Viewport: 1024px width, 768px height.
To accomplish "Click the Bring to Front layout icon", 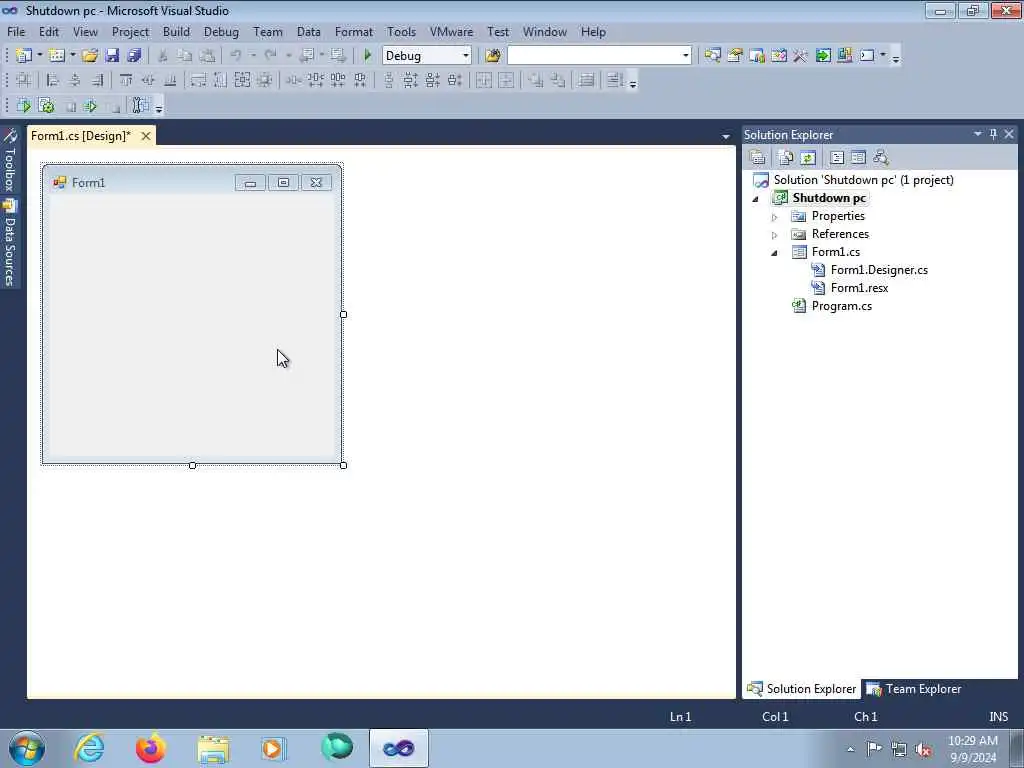I will (536, 80).
